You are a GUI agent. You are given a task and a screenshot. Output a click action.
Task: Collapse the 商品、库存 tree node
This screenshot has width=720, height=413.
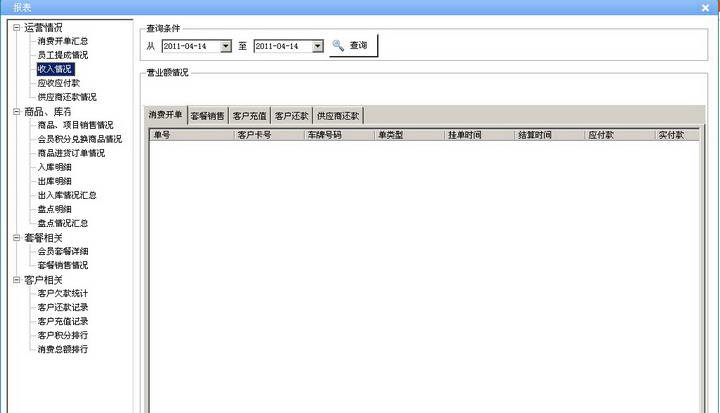16,112
